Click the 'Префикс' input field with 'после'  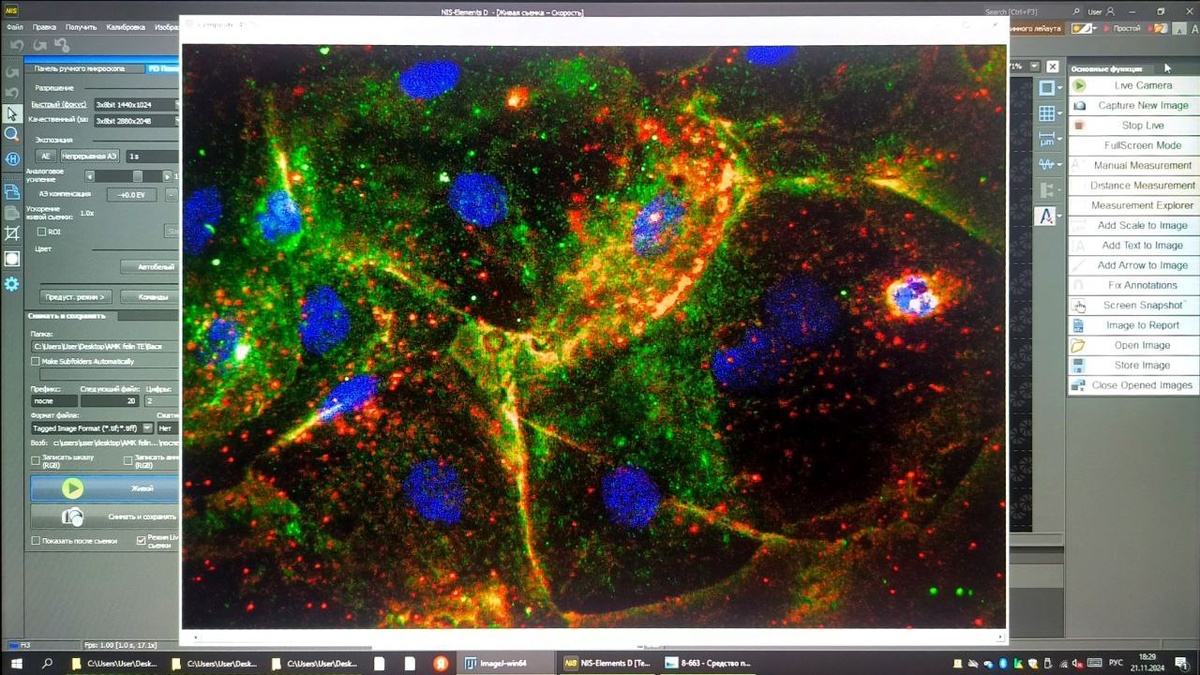pos(53,400)
